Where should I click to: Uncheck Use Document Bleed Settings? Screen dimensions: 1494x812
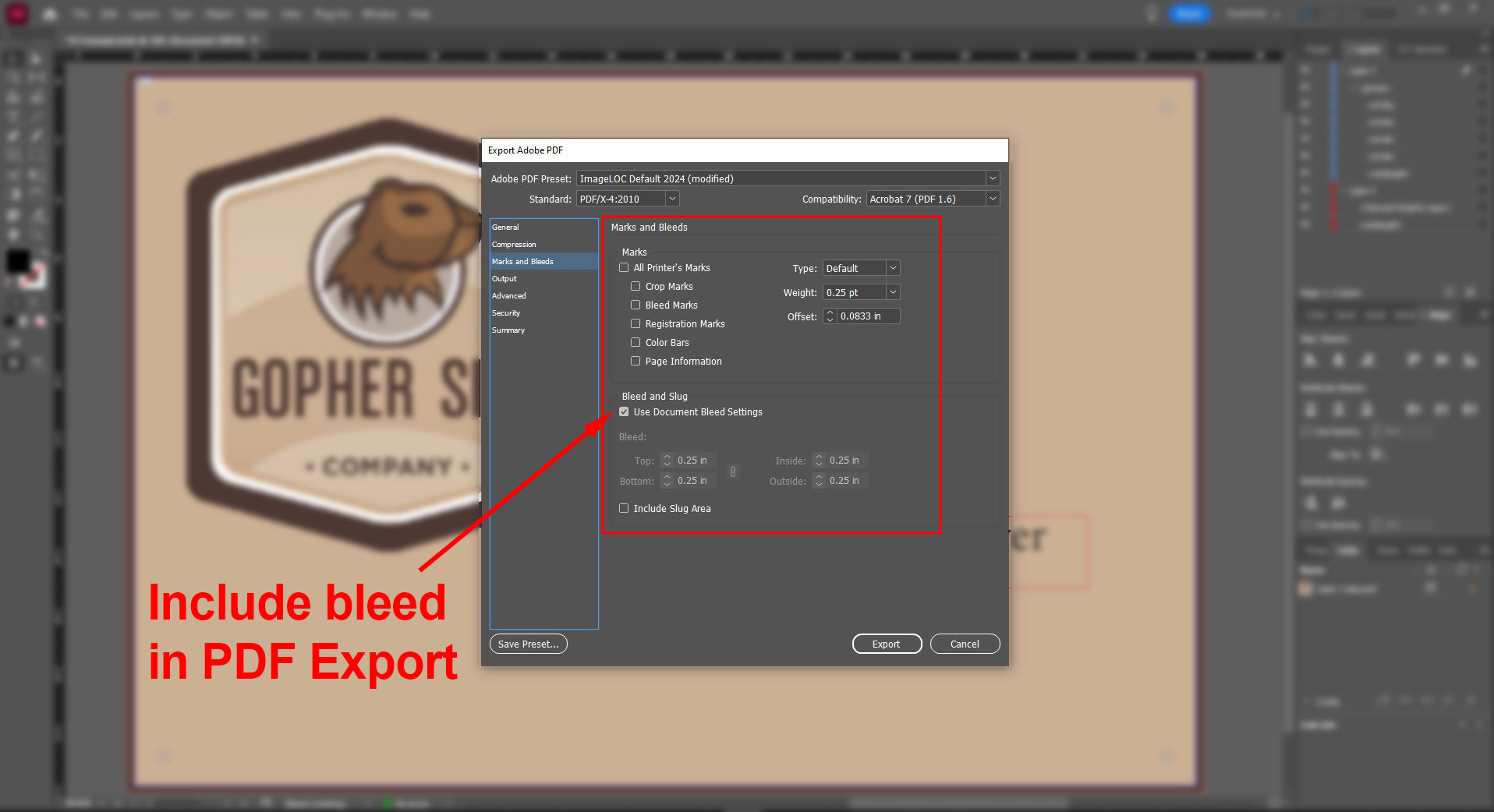[x=624, y=411]
